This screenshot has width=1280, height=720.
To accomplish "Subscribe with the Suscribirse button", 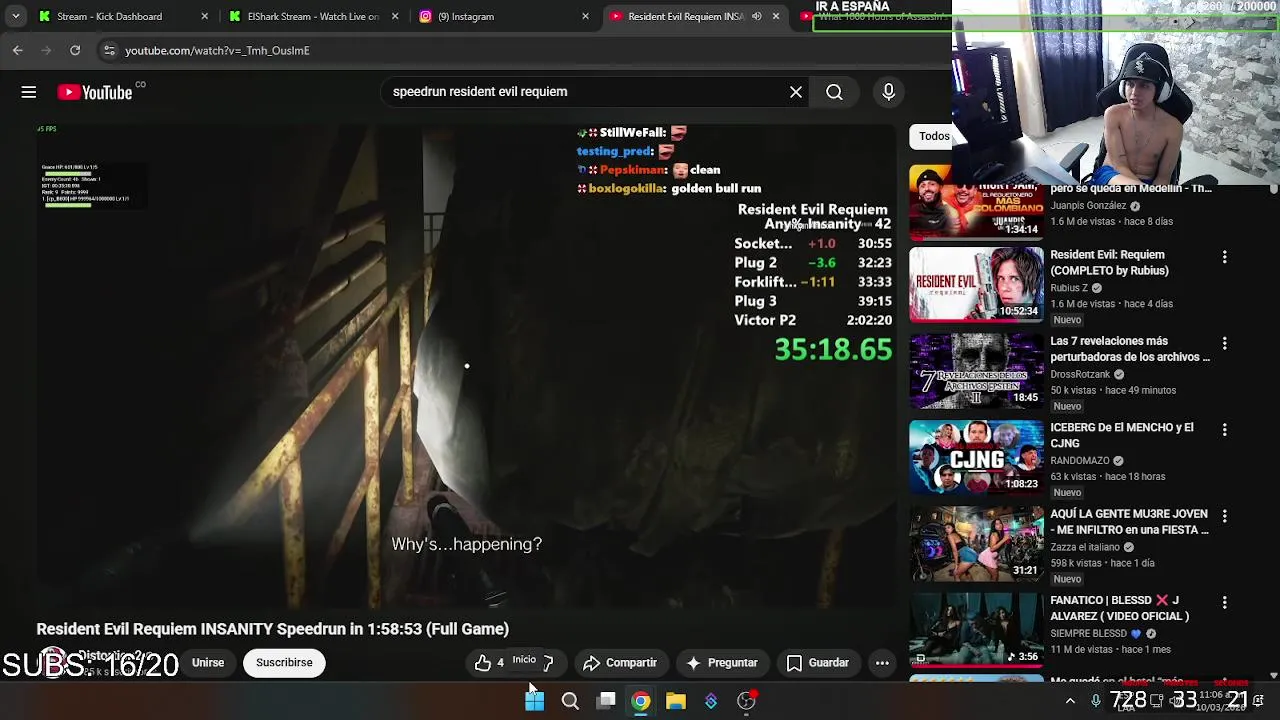I will [284, 663].
